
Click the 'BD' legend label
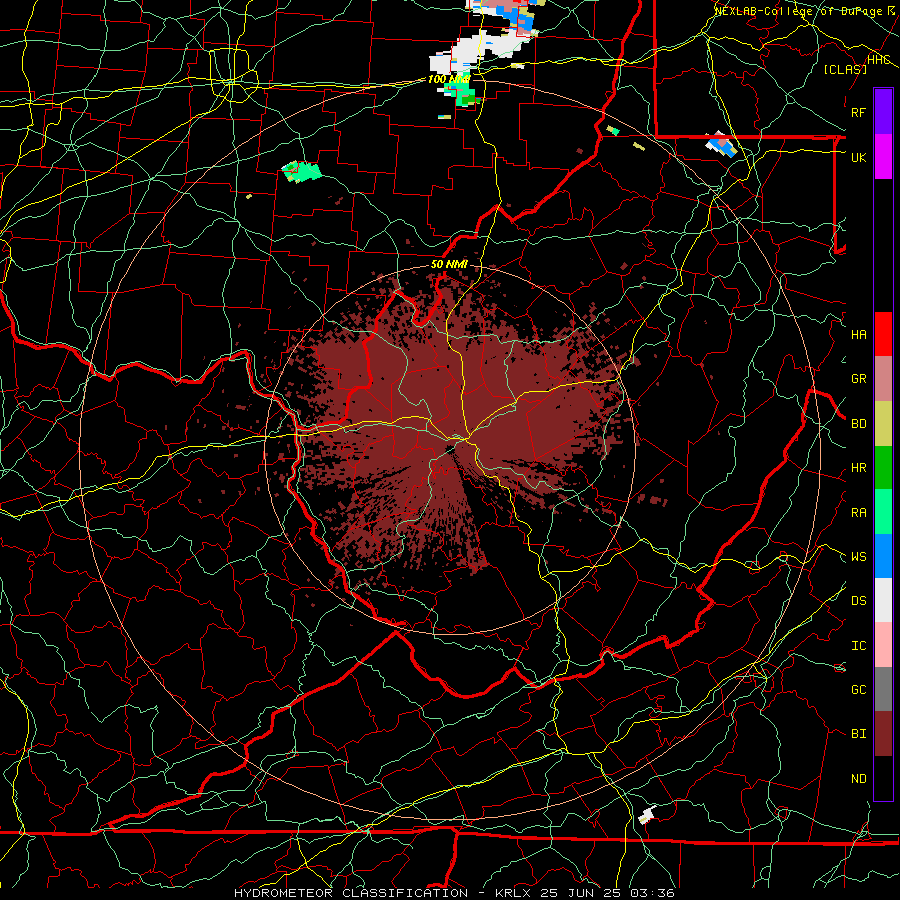coord(858,424)
